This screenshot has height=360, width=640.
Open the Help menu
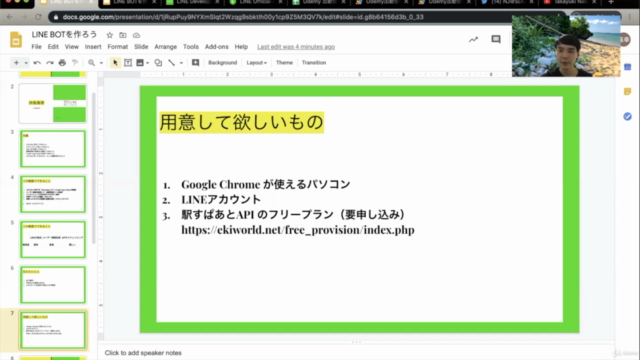241,47
